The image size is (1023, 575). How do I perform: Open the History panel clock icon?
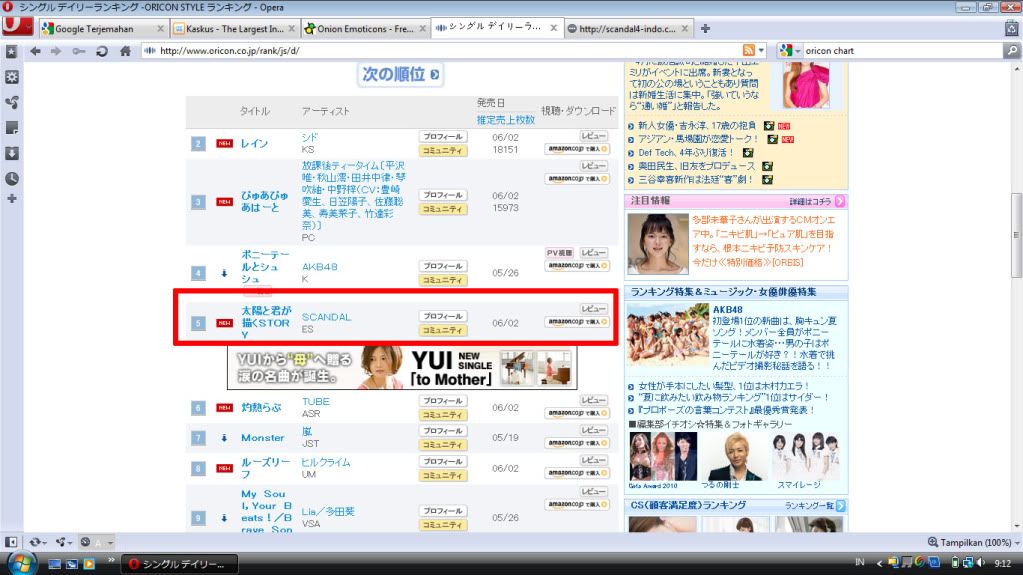12,178
